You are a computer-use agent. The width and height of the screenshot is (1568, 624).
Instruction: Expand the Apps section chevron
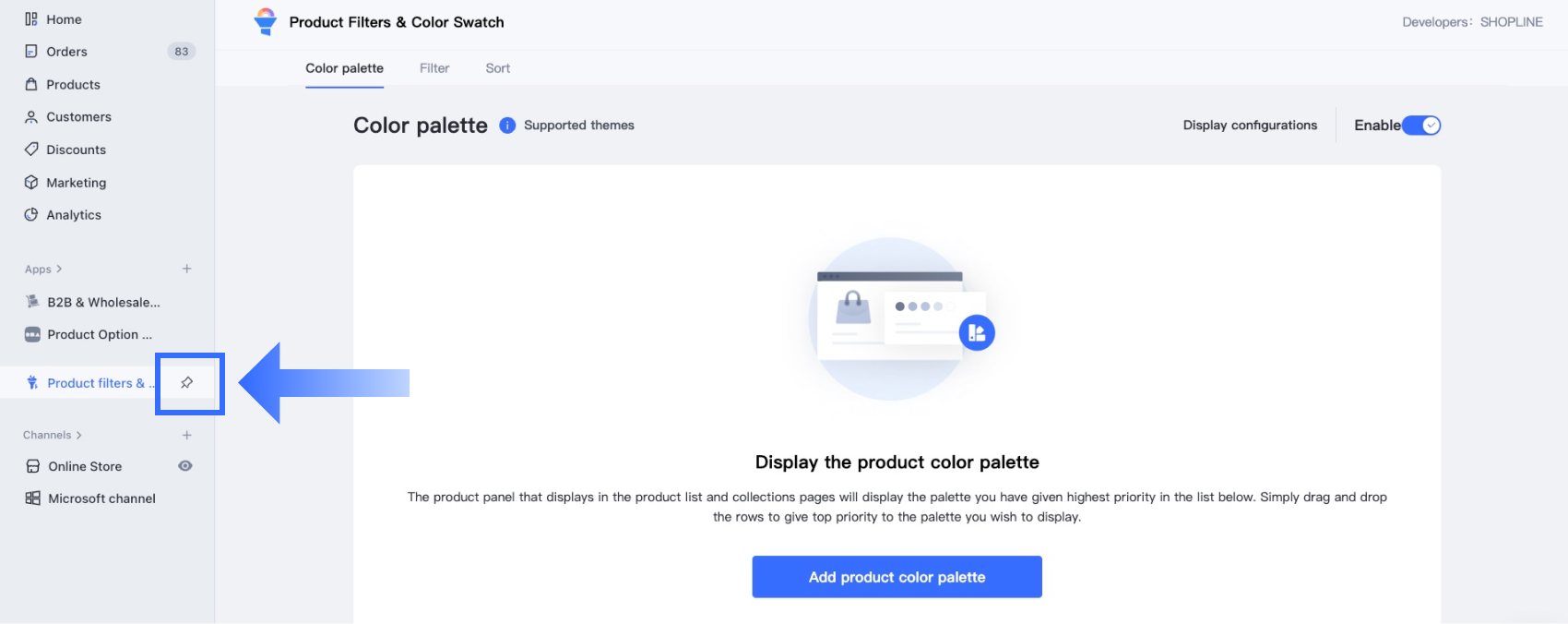click(x=59, y=269)
